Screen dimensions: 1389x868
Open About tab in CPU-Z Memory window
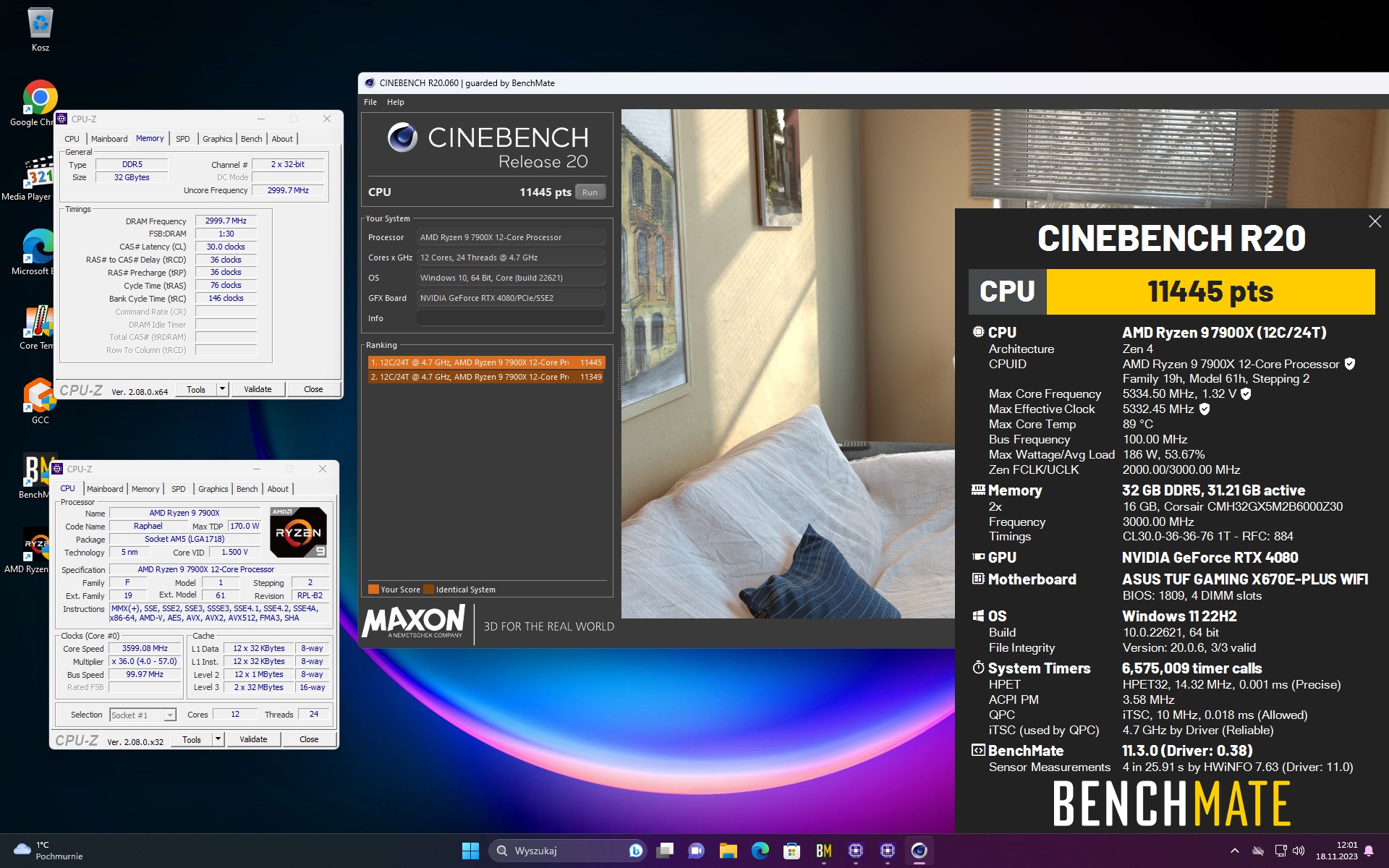tap(282, 139)
